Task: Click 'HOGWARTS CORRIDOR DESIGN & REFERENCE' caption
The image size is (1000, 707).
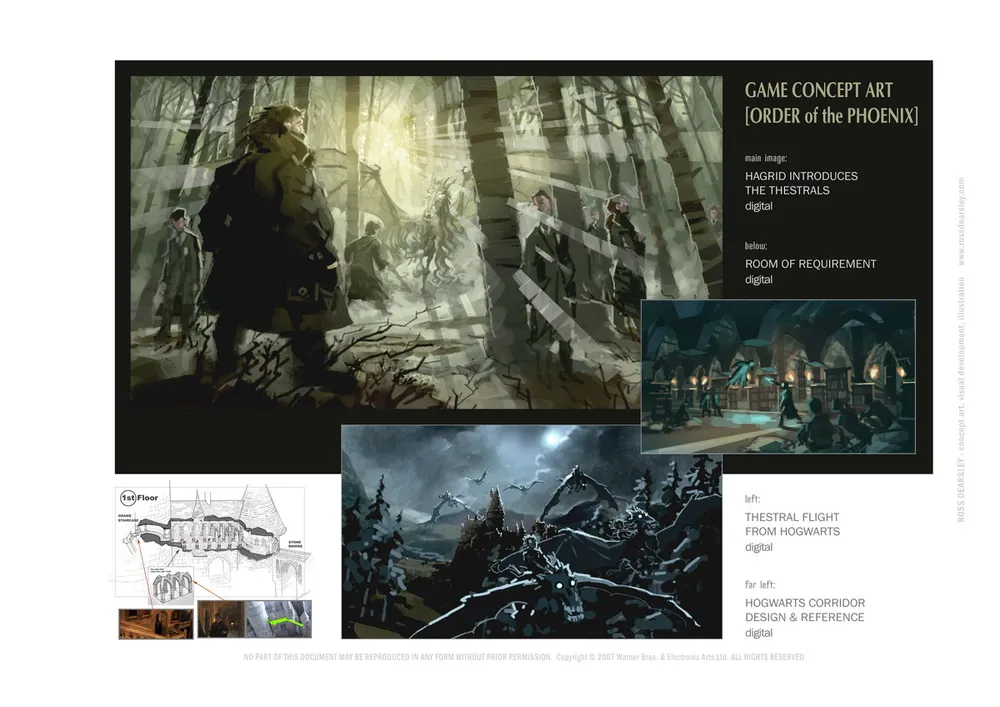Action: click(x=804, y=610)
